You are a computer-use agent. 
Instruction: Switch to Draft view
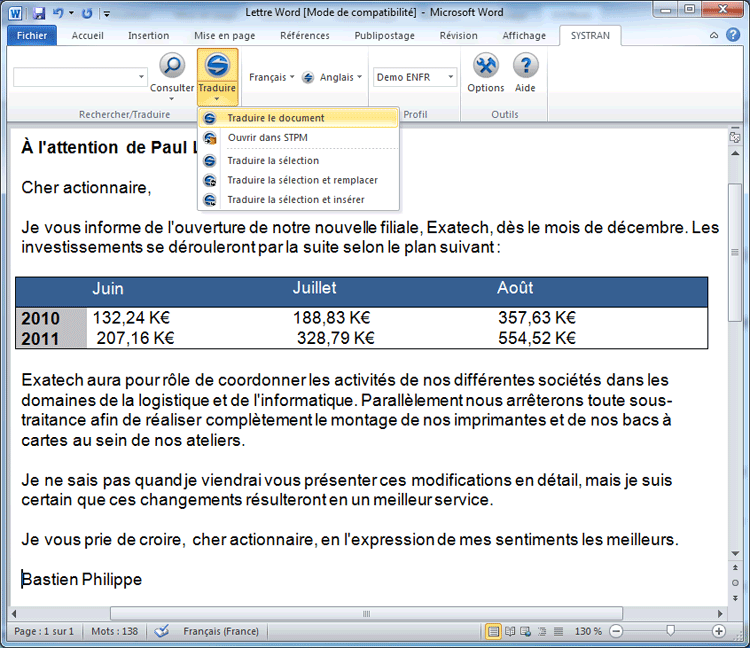(558, 632)
